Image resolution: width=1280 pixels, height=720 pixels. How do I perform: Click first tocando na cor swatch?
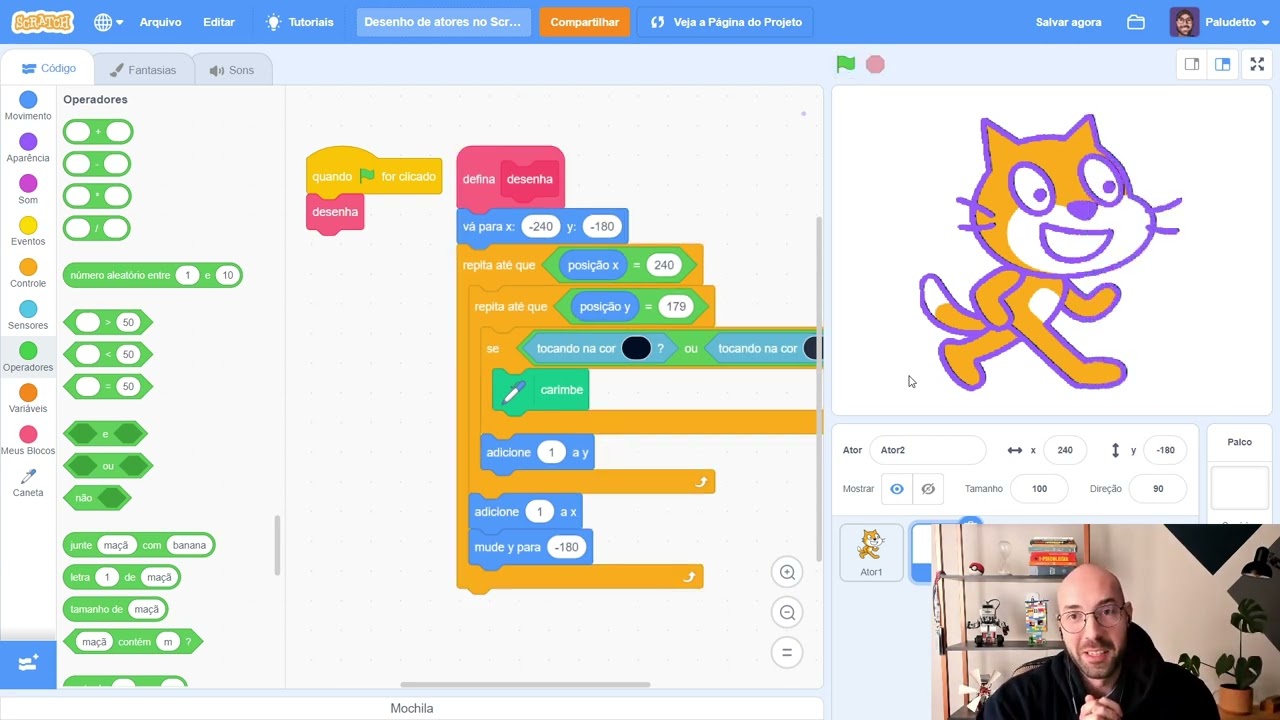pos(636,348)
